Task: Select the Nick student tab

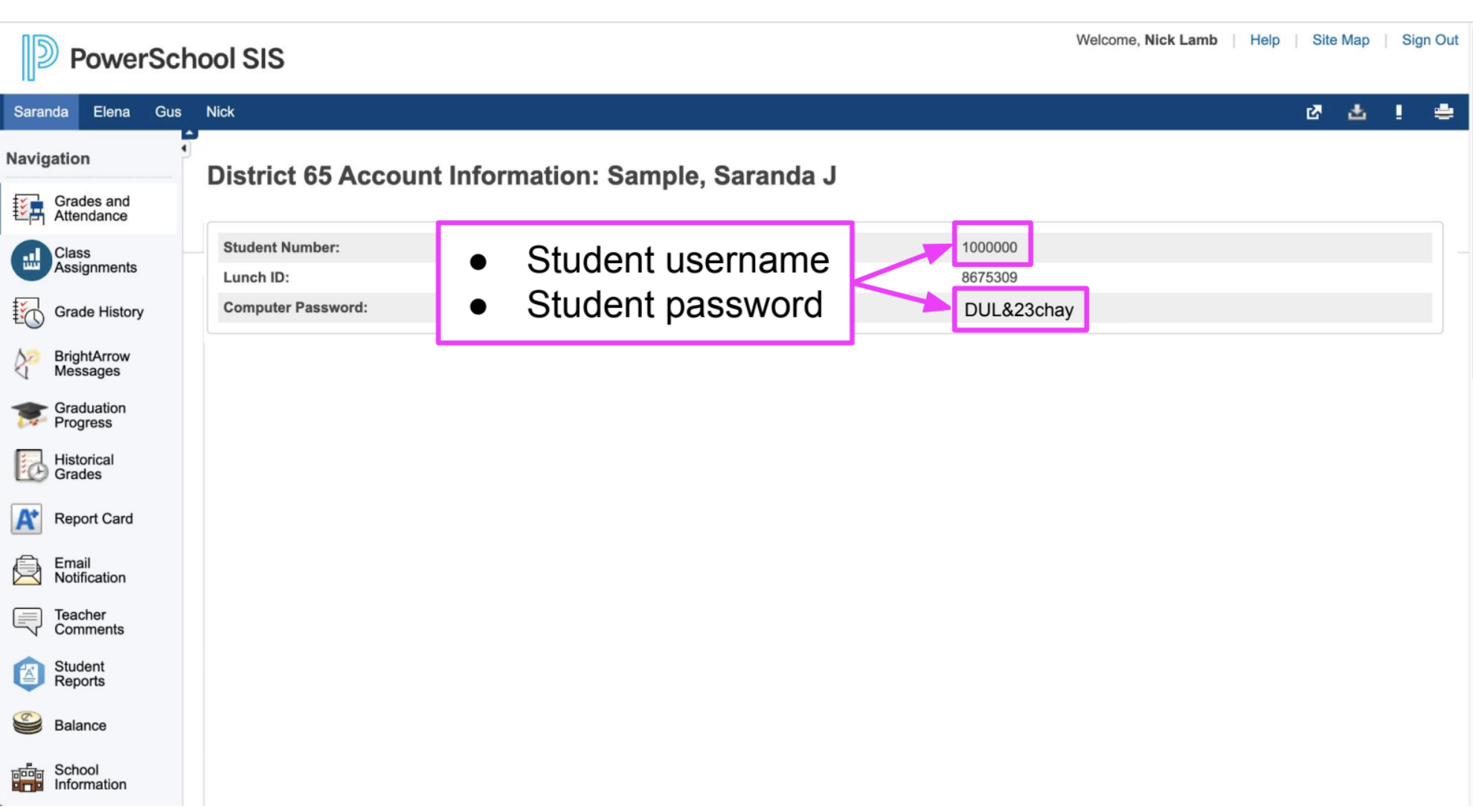Action: click(x=220, y=112)
